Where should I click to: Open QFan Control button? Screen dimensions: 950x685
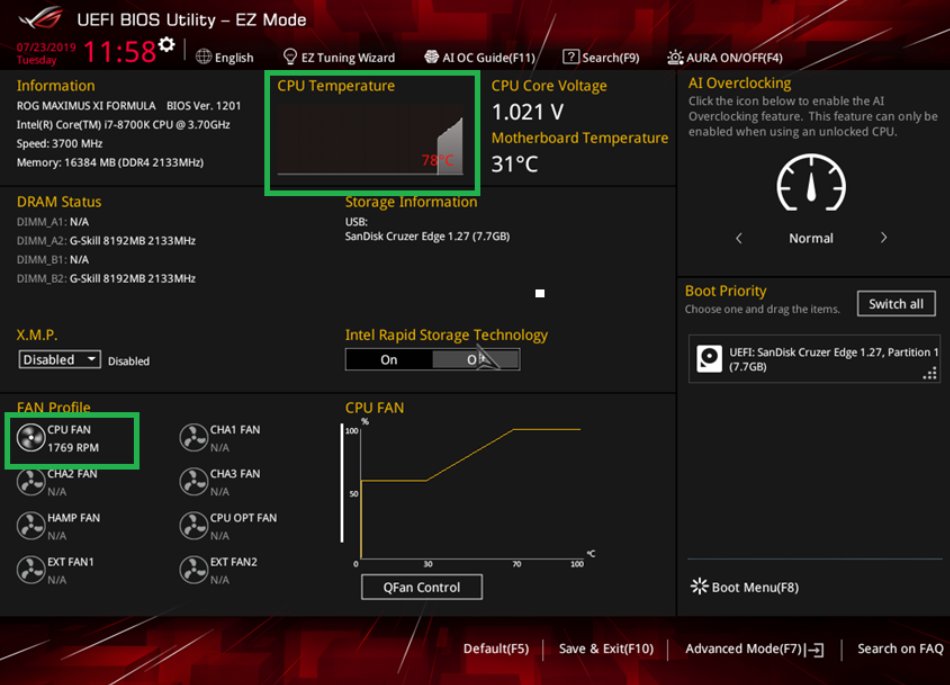click(x=422, y=587)
